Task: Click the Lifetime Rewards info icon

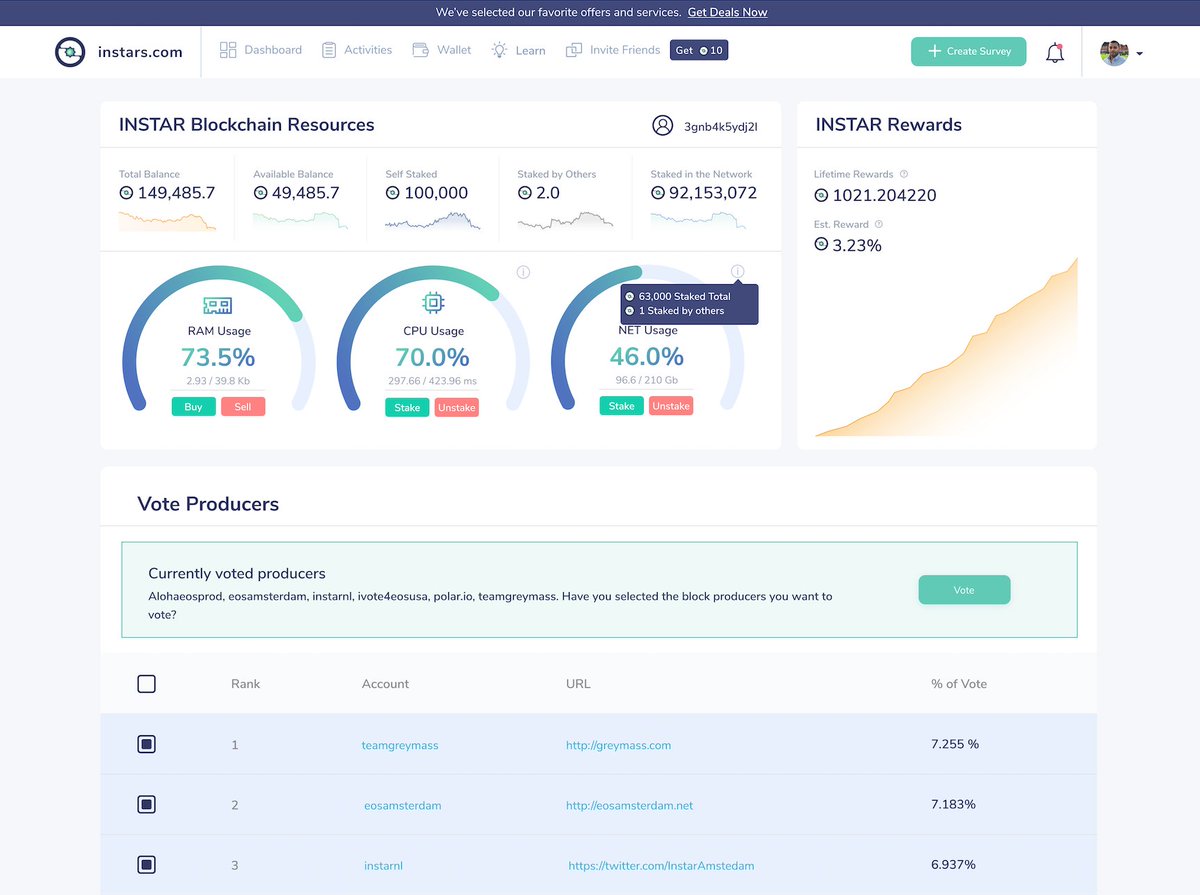Action: 904,174
